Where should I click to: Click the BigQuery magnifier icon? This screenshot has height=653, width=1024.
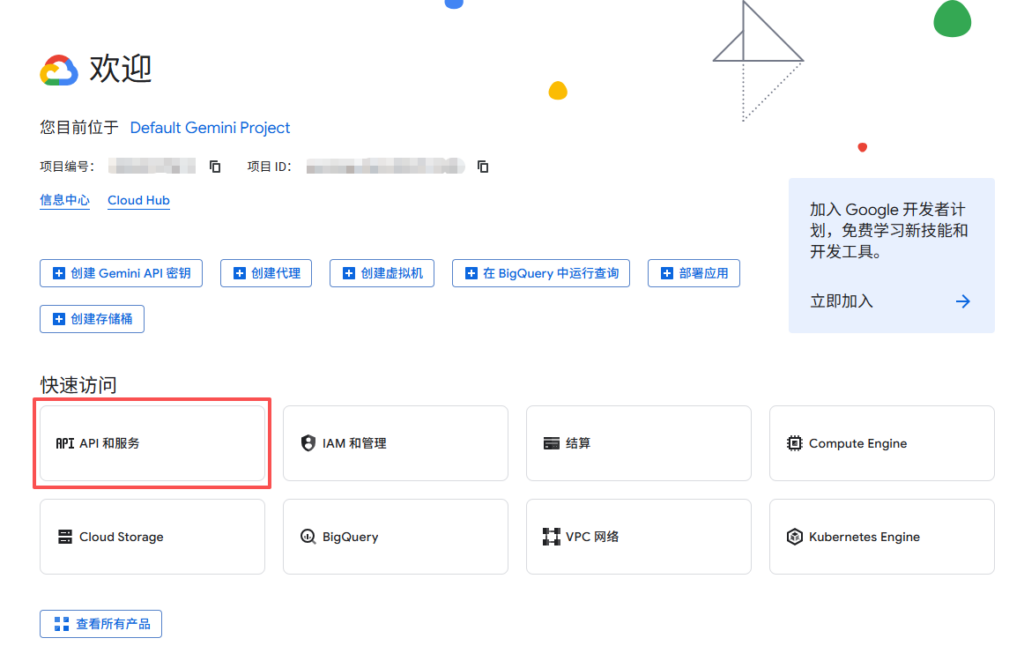308,537
